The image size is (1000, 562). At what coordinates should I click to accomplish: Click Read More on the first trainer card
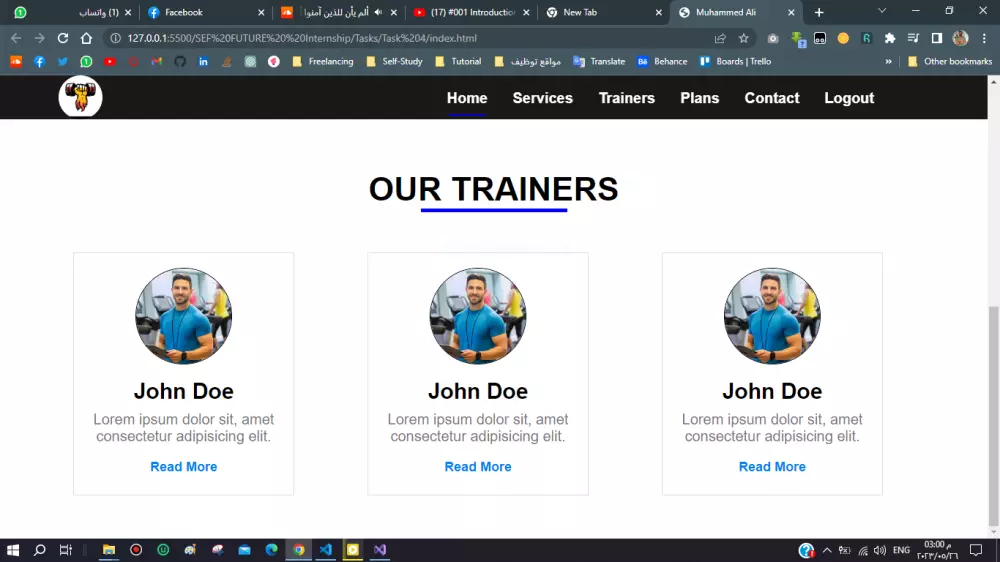coord(184,467)
